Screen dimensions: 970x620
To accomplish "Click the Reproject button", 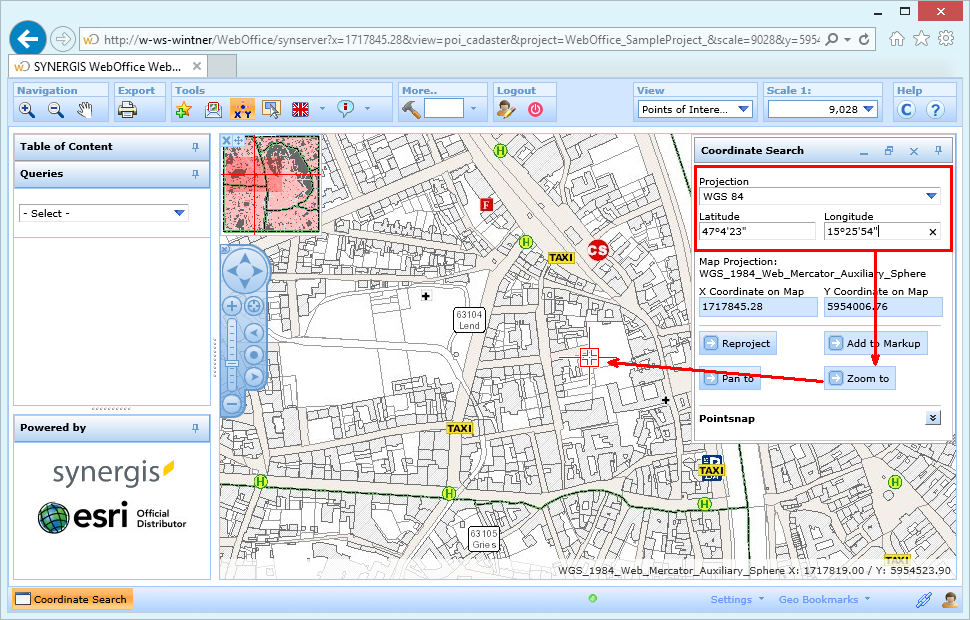I will point(738,343).
